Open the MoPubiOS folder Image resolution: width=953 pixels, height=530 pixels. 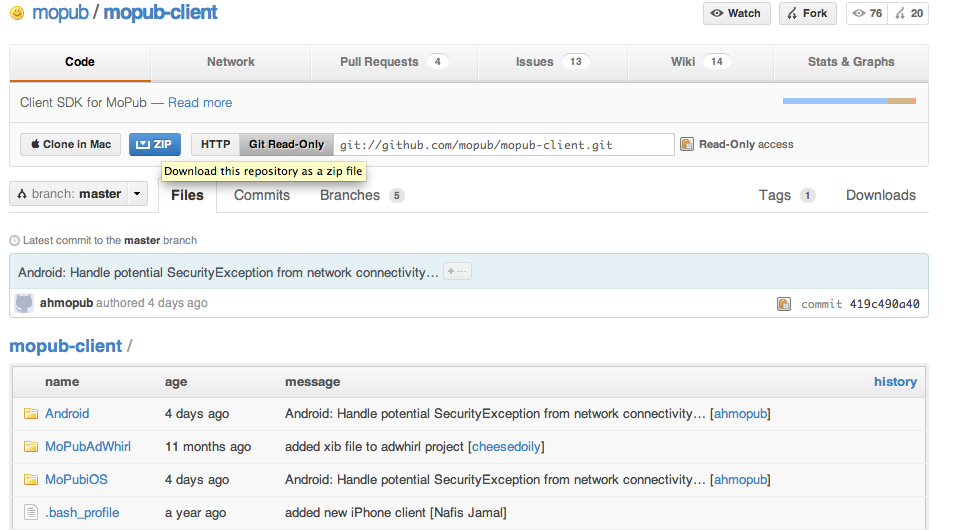(76, 480)
